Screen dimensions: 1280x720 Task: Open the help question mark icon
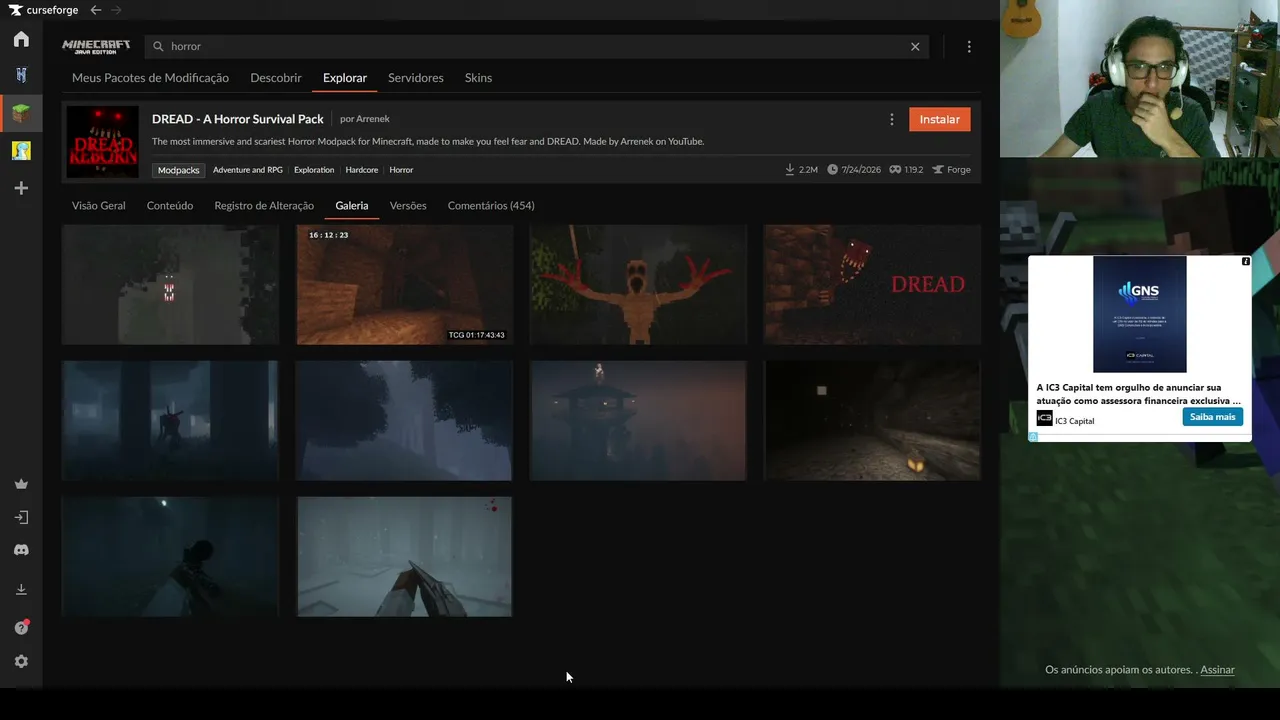[21, 627]
